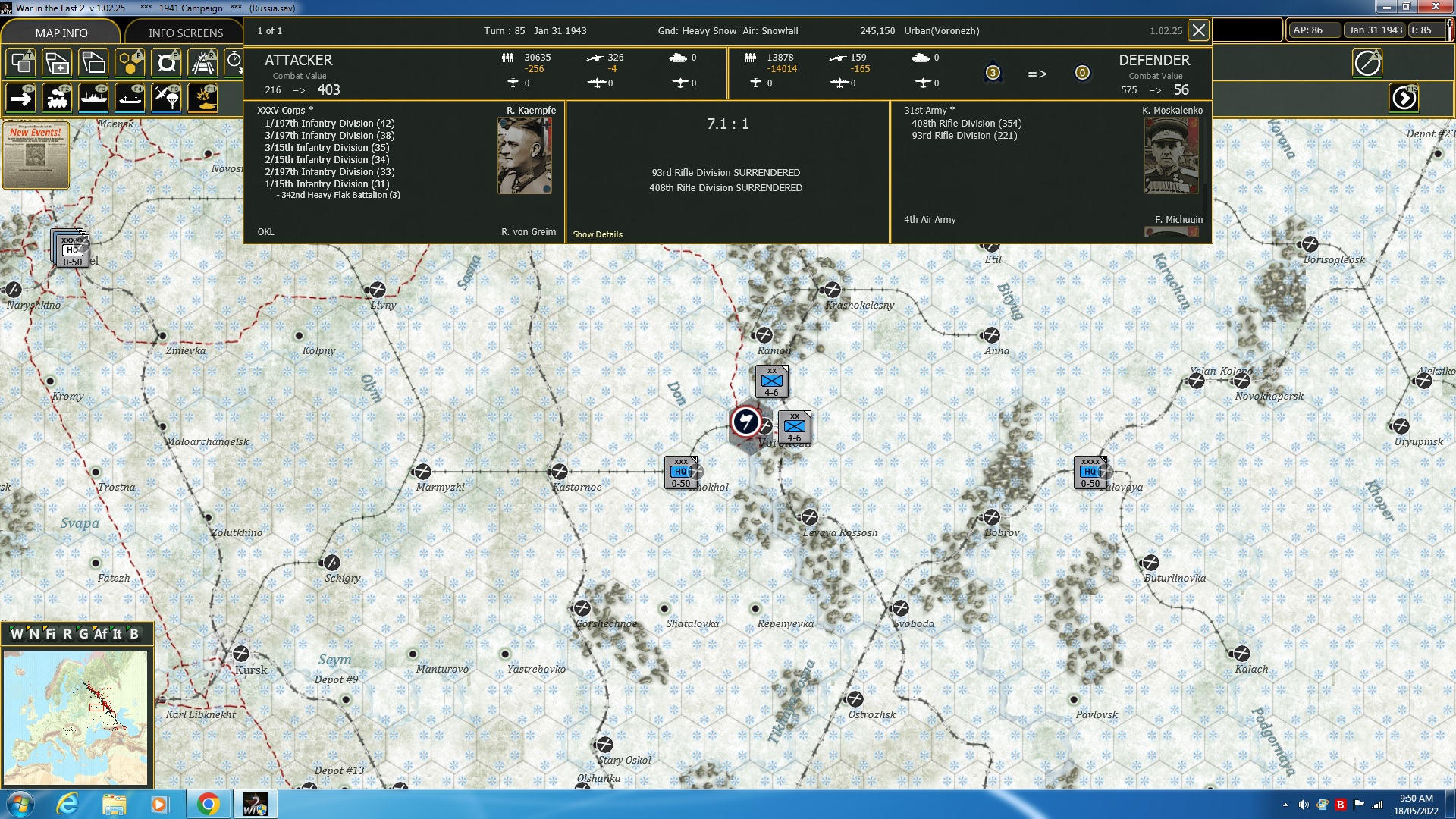Click the Jan 31 1943 date box

[1375, 30]
